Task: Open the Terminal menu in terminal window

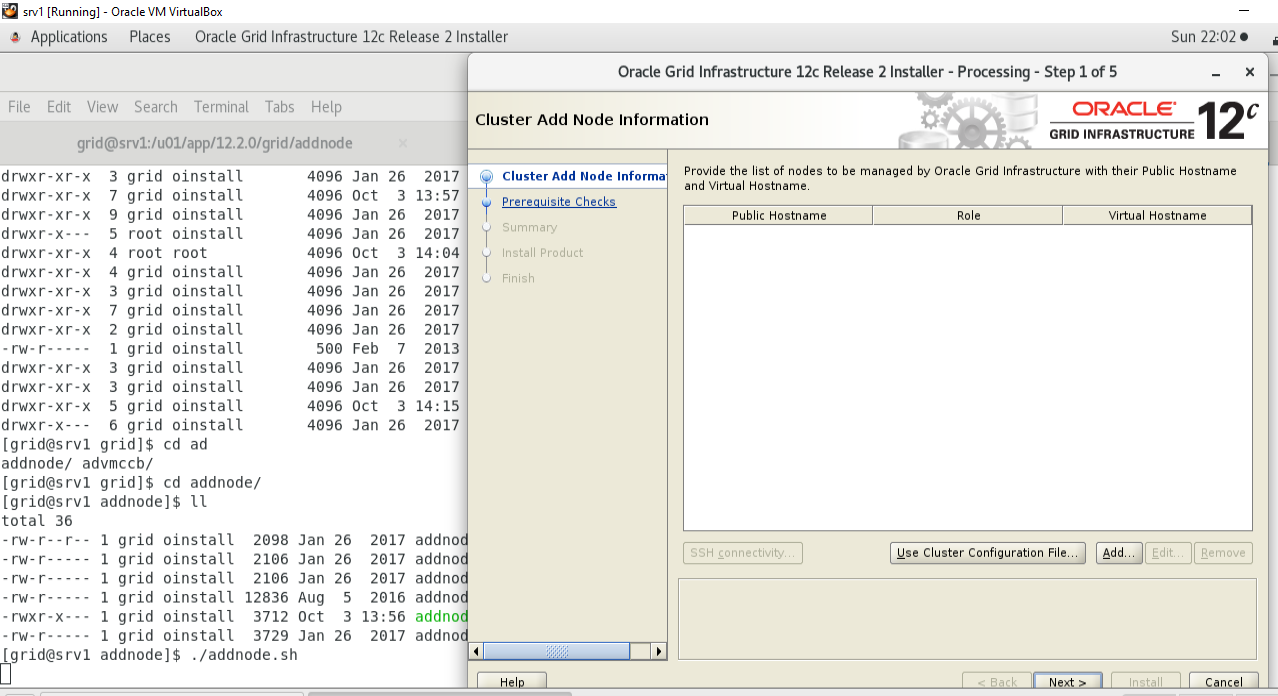Action: (x=221, y=107)
